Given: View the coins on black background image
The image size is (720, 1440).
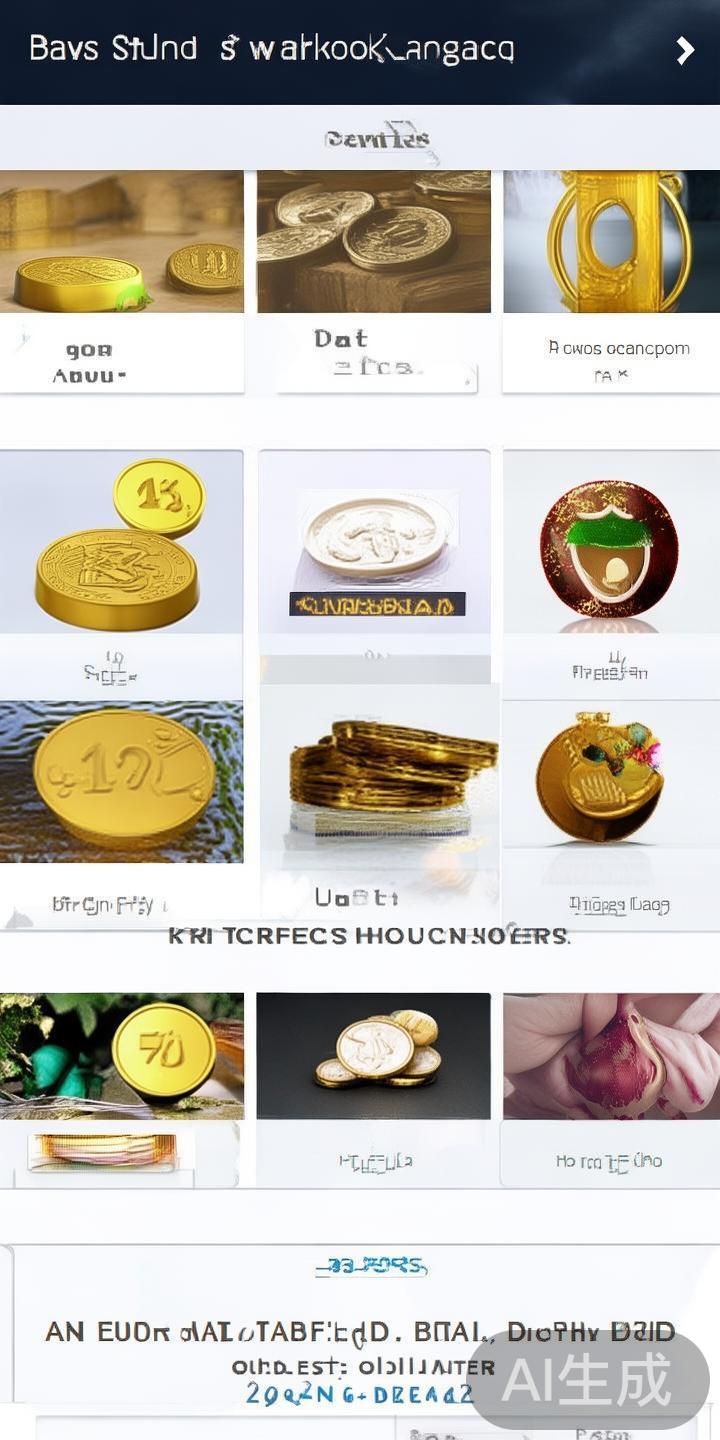Looking at the screenshot, I should pyautogui.click(x=374, y=1056).
